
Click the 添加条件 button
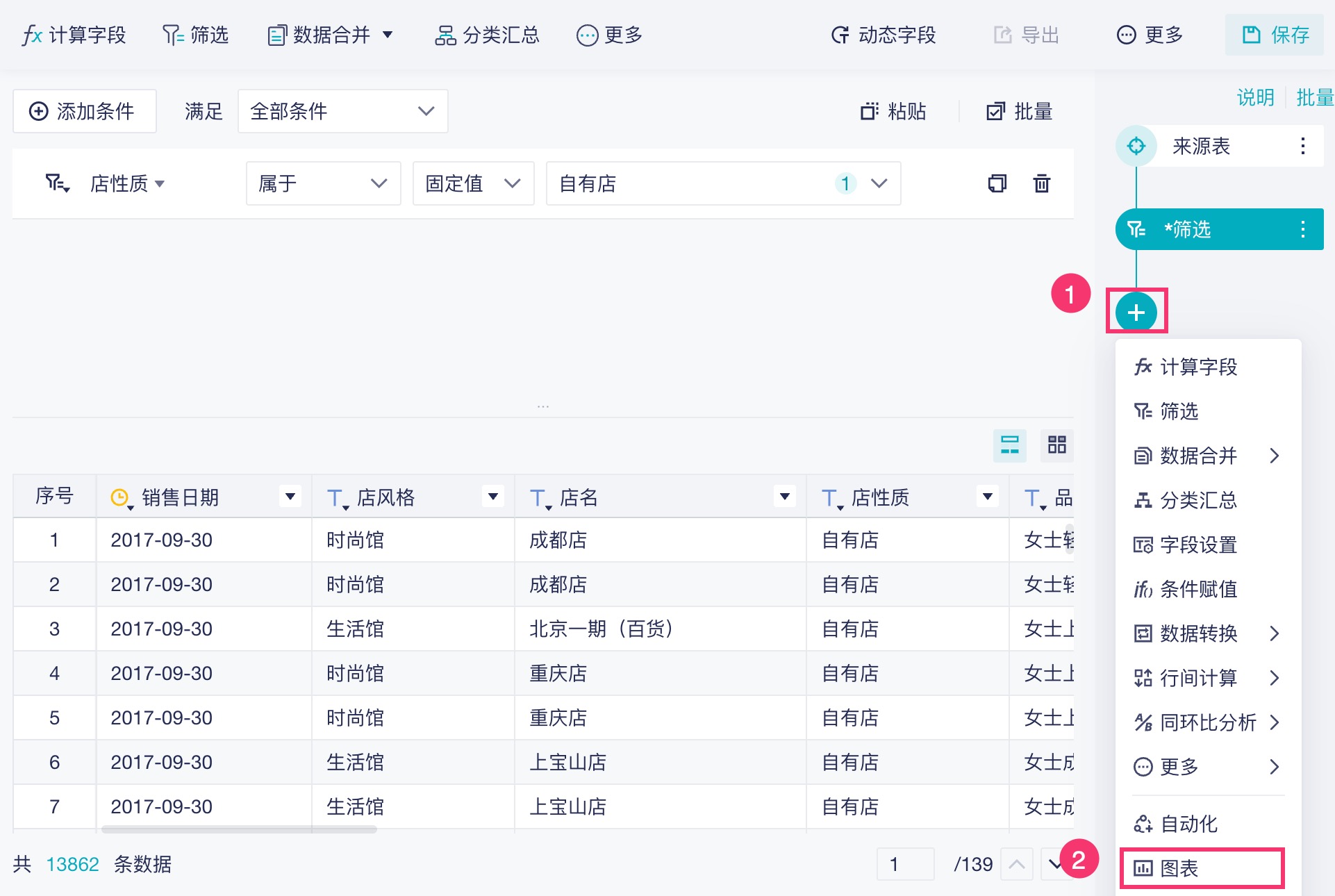(84, 111)
